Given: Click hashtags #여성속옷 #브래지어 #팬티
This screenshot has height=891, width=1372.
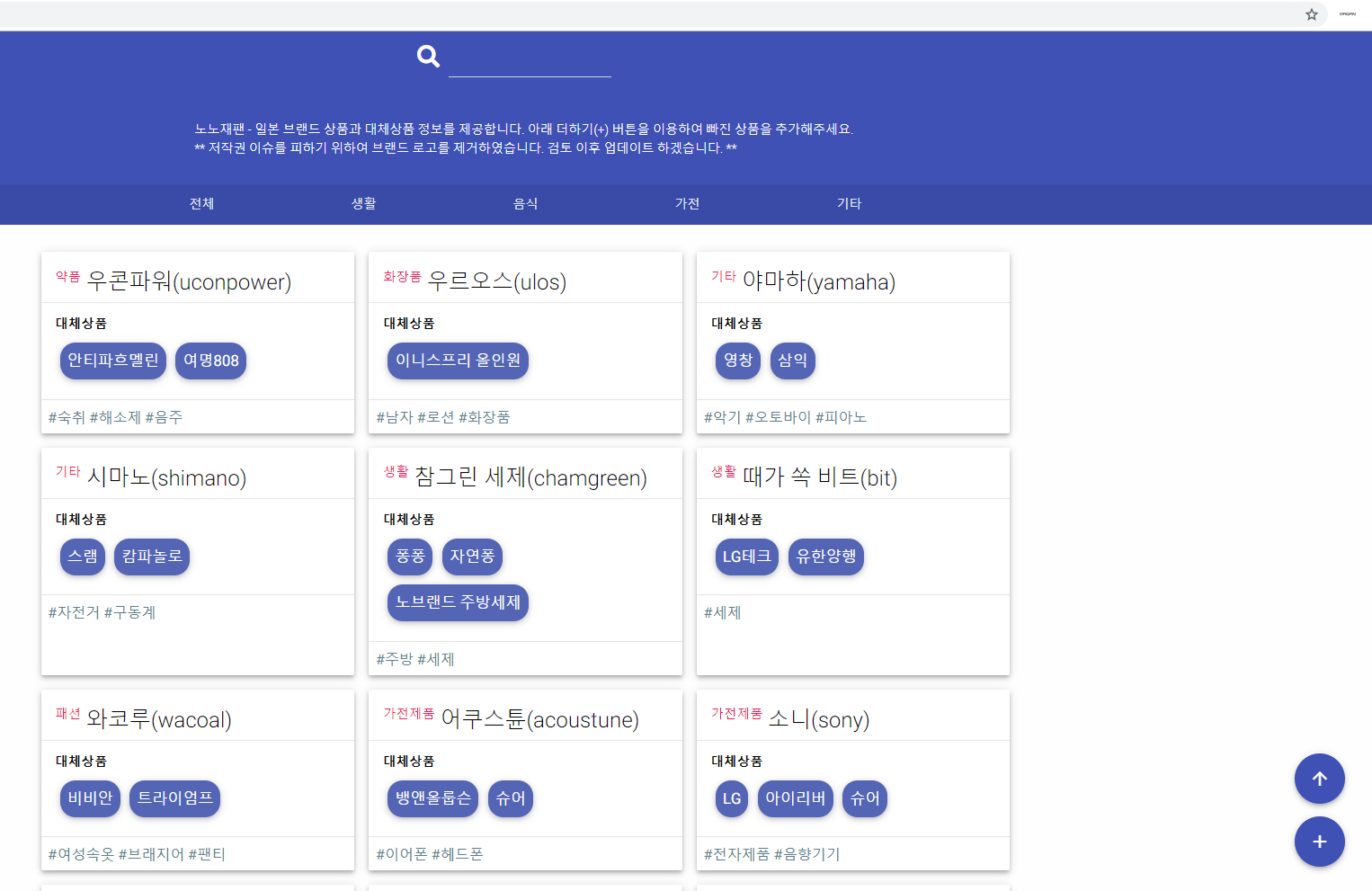Looking at the screenshot, I should coord(137,854).
